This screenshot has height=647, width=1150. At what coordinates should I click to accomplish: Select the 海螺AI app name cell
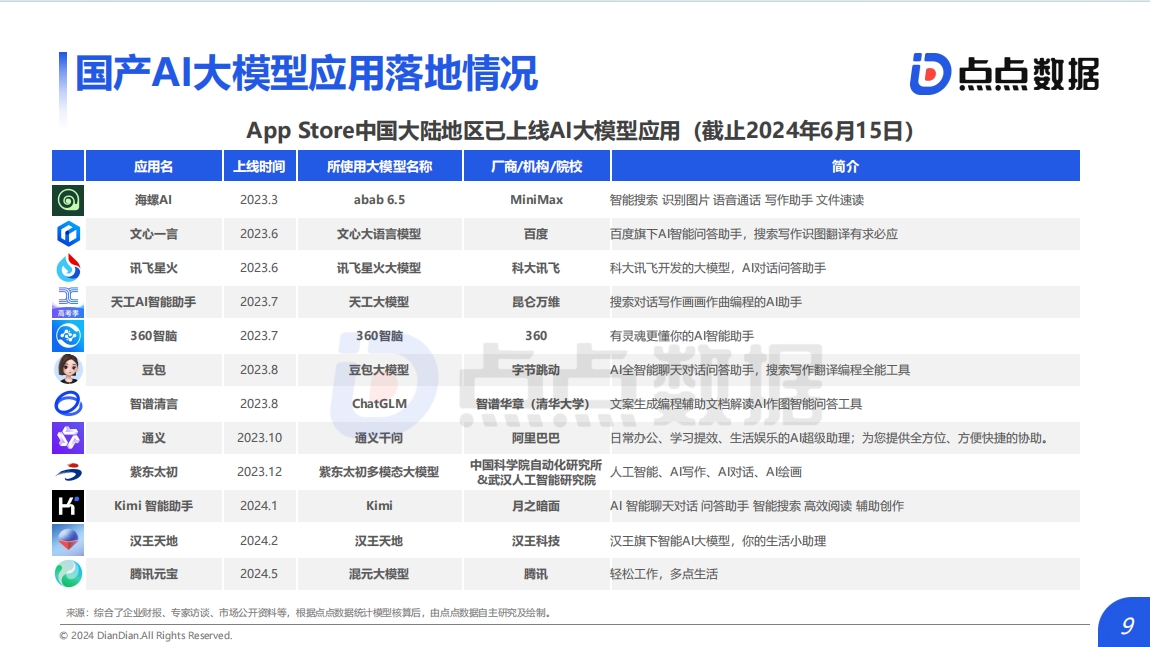[x=154, y=200]
